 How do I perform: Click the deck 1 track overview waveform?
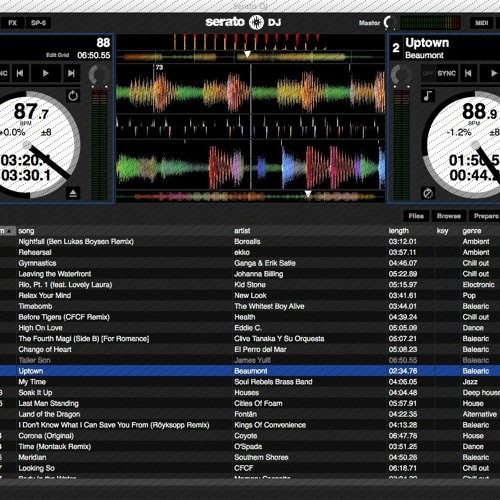(x=250, y=57)
